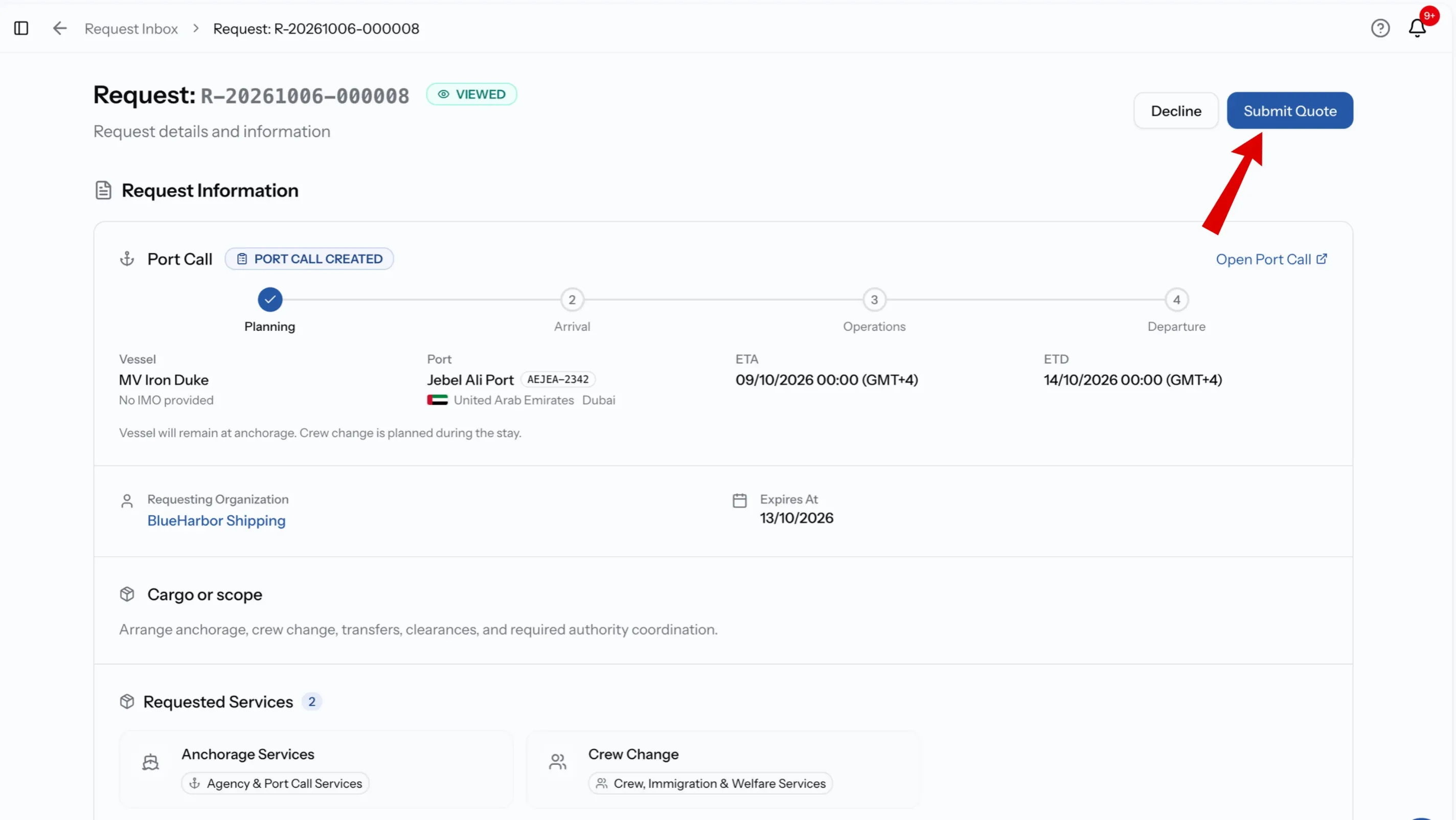Go back using the left arrow

tap(59, 28)
